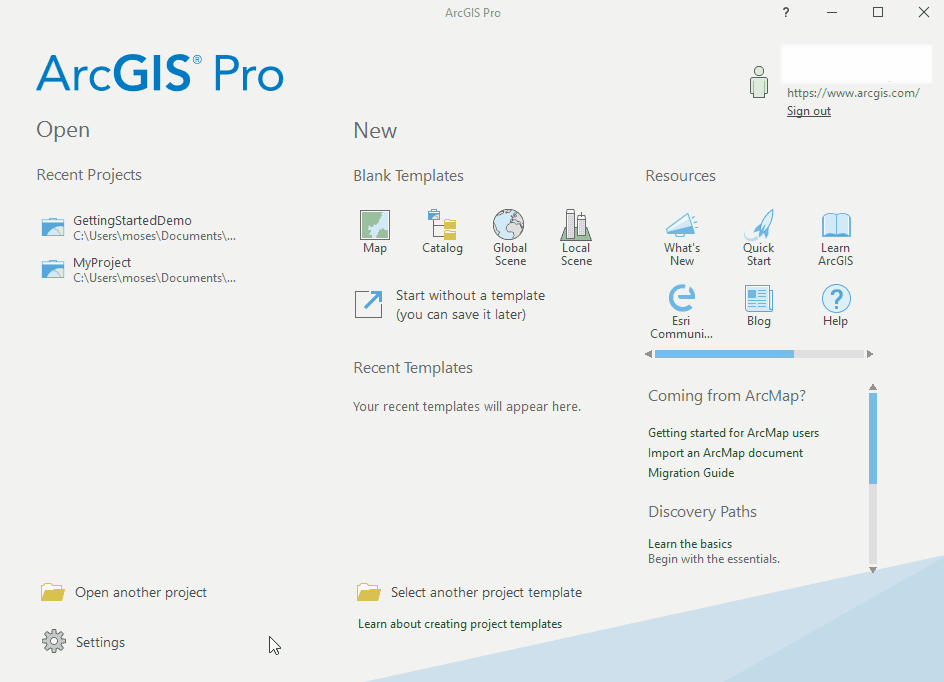Open the What's New resource
This screenshot has height=682, width=944.
[x=682, y=239]
